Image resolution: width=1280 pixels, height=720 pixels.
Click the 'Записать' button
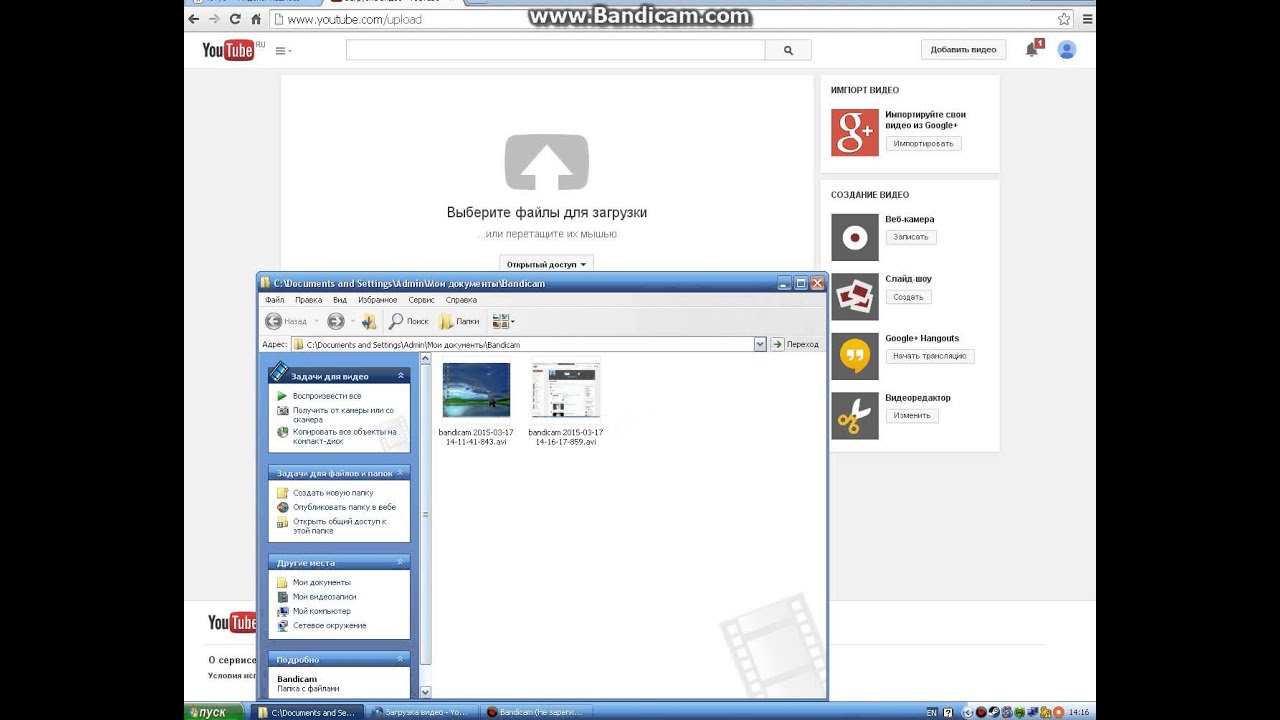coord(911,237)
